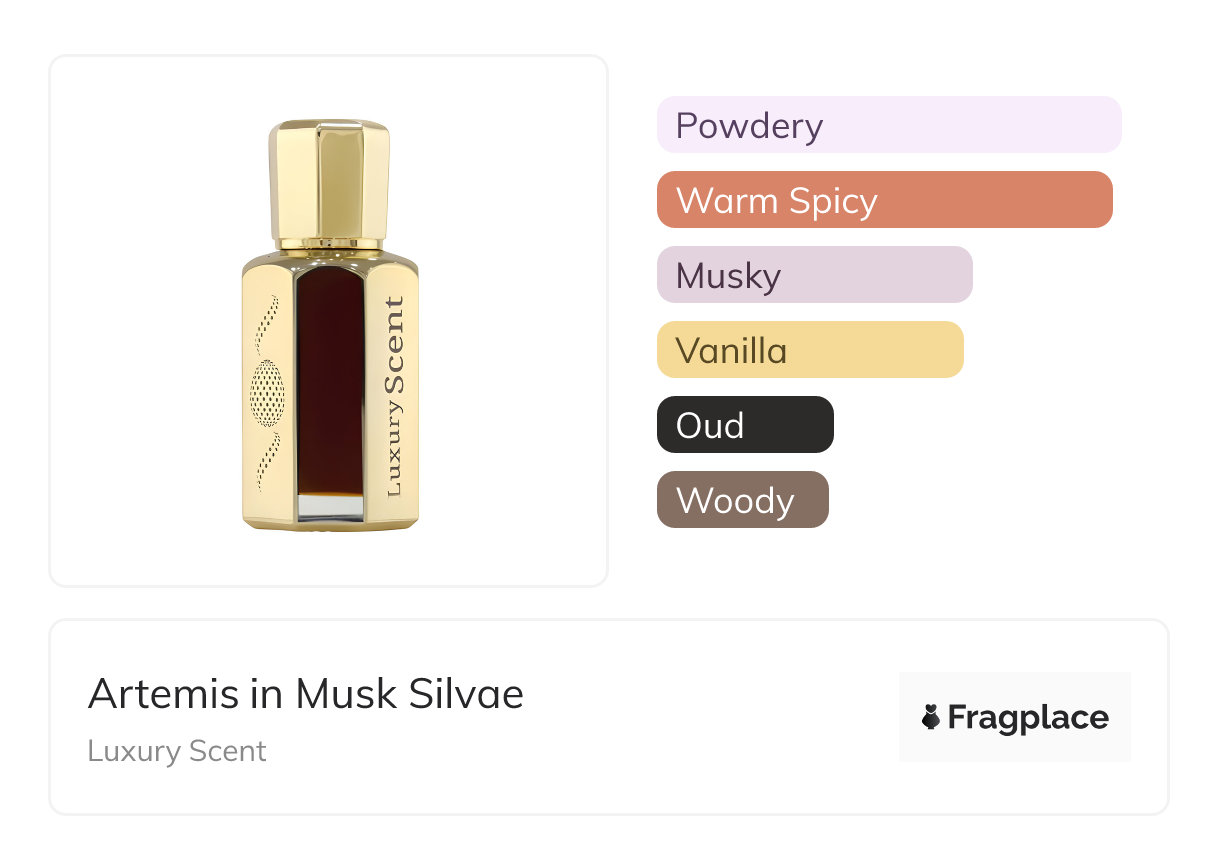This screenshot has height=864, width=1218.
Task: Open the Artemis in Musk Silvae title
Action: coord(306,694)
